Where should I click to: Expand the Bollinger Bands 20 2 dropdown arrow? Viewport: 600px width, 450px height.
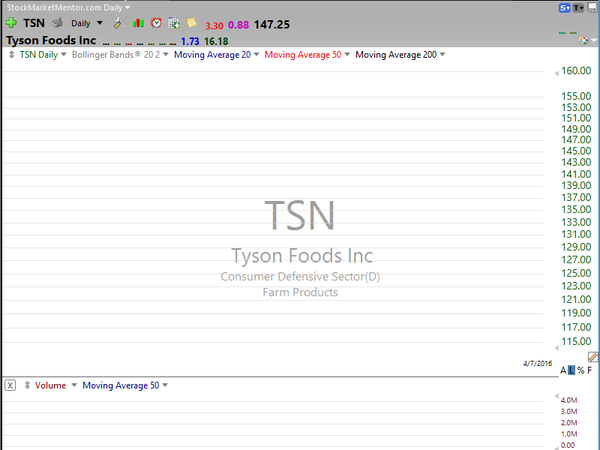166,55
